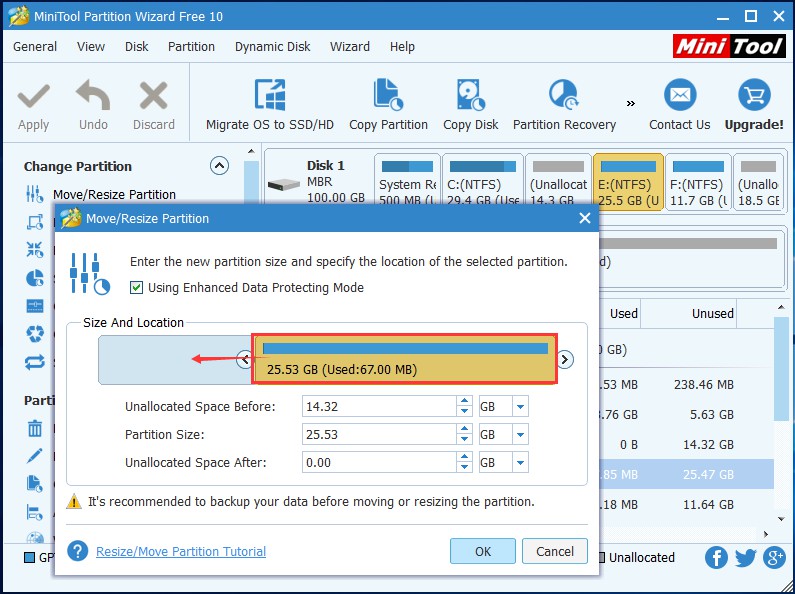Close the Move/Resize Partition dialog

click(x=585, y=218)
